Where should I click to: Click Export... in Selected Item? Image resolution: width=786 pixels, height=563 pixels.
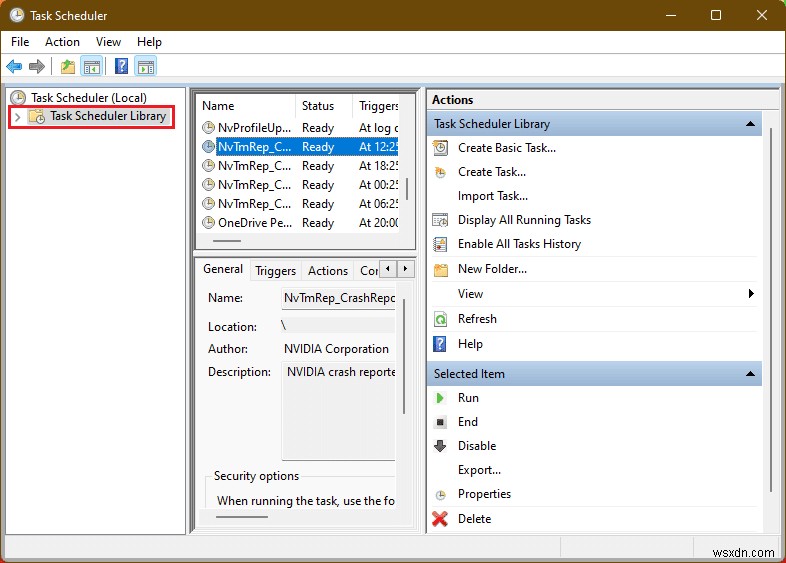(x=479, y=470)
